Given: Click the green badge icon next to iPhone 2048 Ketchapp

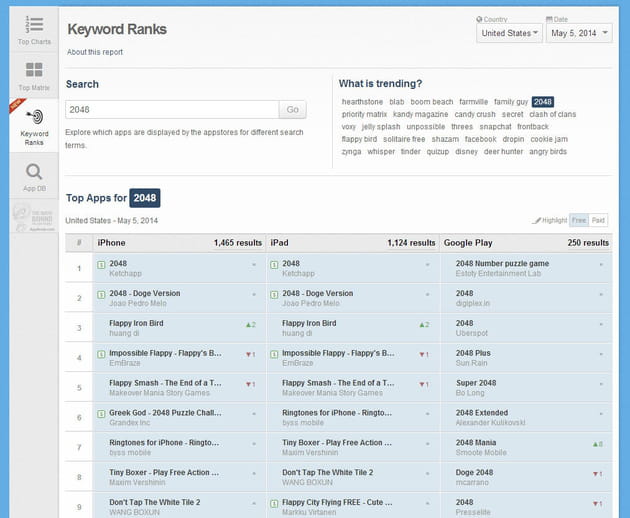Looking at the screenshot, I should 101,265.
